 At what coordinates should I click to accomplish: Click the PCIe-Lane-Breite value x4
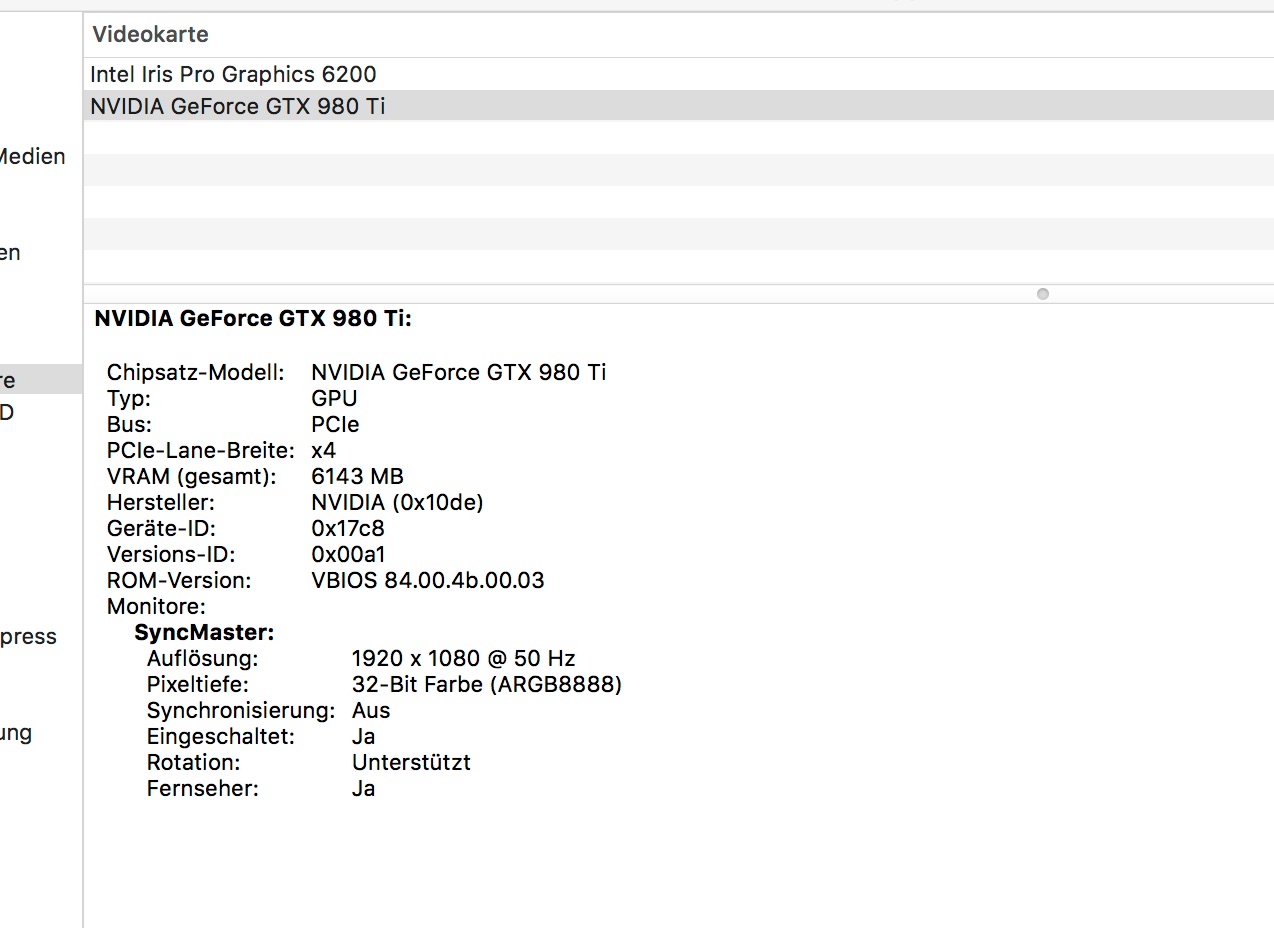pos(323,450)
